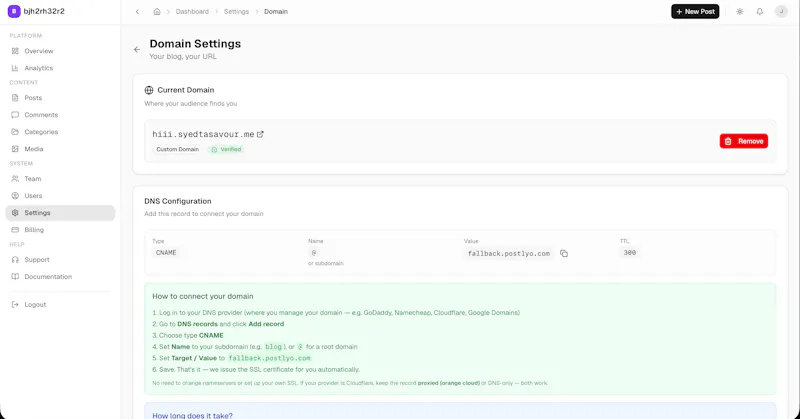This screenshot has width=800, height=419.
Task: Click the 'How to connect your domain' heading
Action: [203, 296]
